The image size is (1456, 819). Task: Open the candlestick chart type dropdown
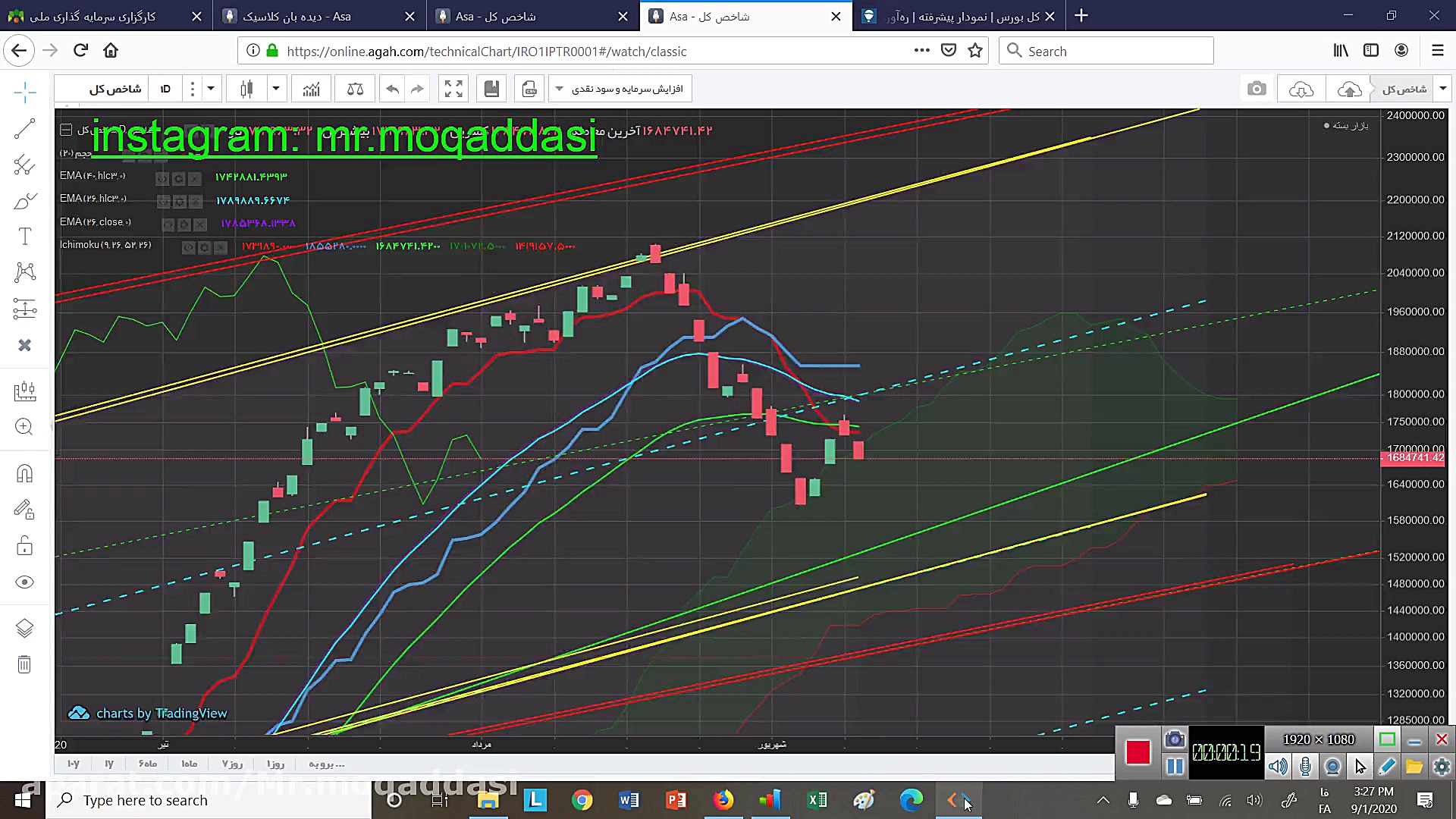[276, 89]
